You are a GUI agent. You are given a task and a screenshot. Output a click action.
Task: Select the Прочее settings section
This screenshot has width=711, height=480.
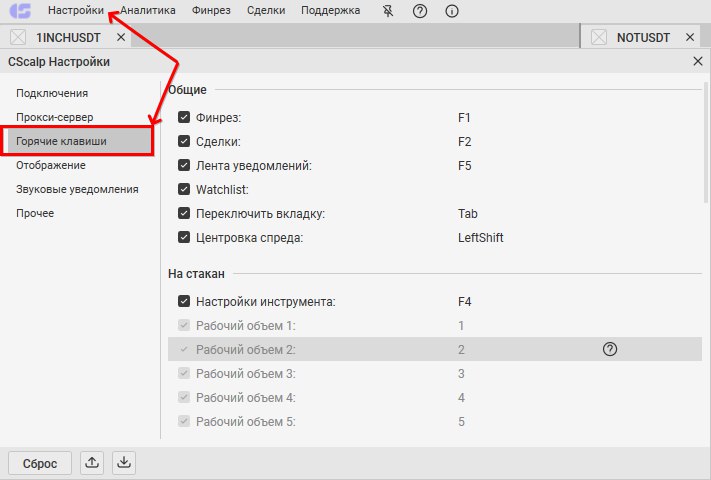(35, 213)
